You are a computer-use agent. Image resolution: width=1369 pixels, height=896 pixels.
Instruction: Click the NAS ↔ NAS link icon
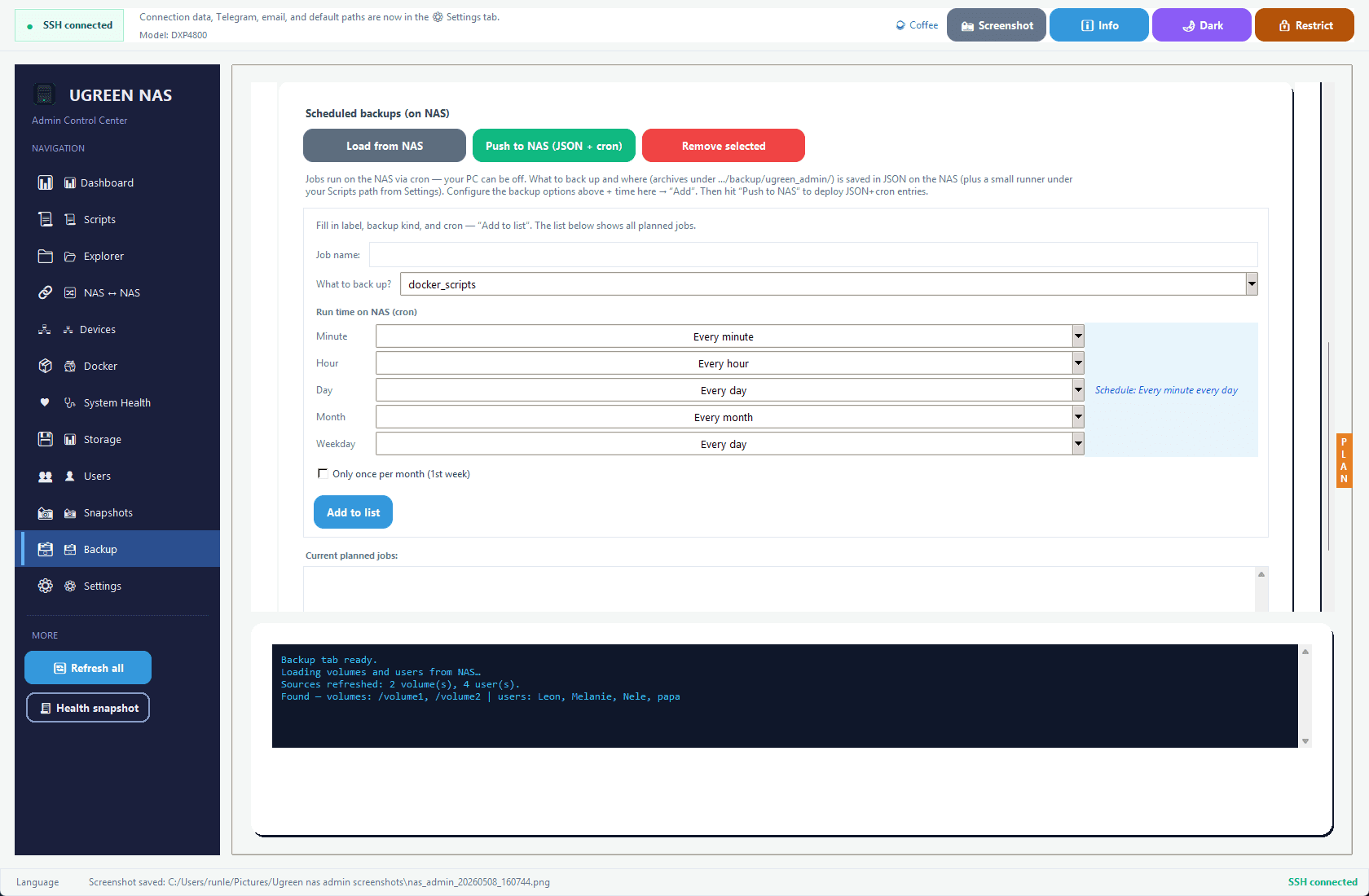(46, 292)
